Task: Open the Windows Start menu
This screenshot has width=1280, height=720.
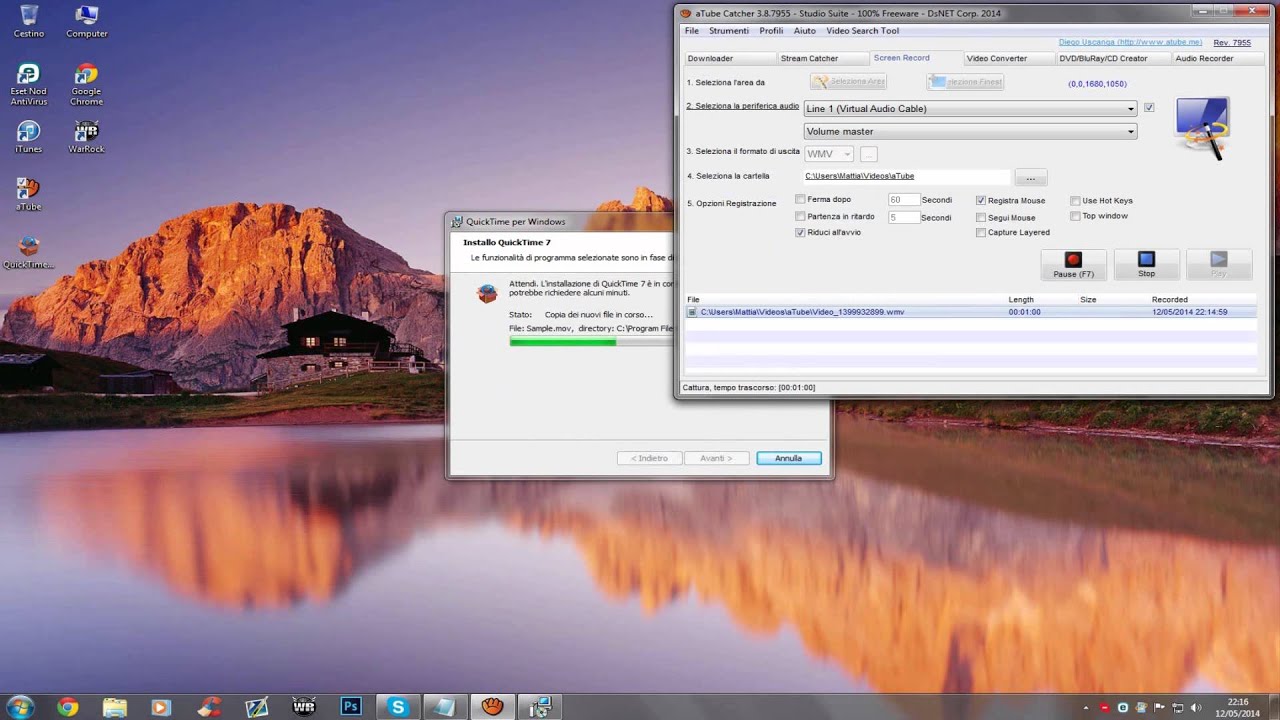Action: (20, 707)
